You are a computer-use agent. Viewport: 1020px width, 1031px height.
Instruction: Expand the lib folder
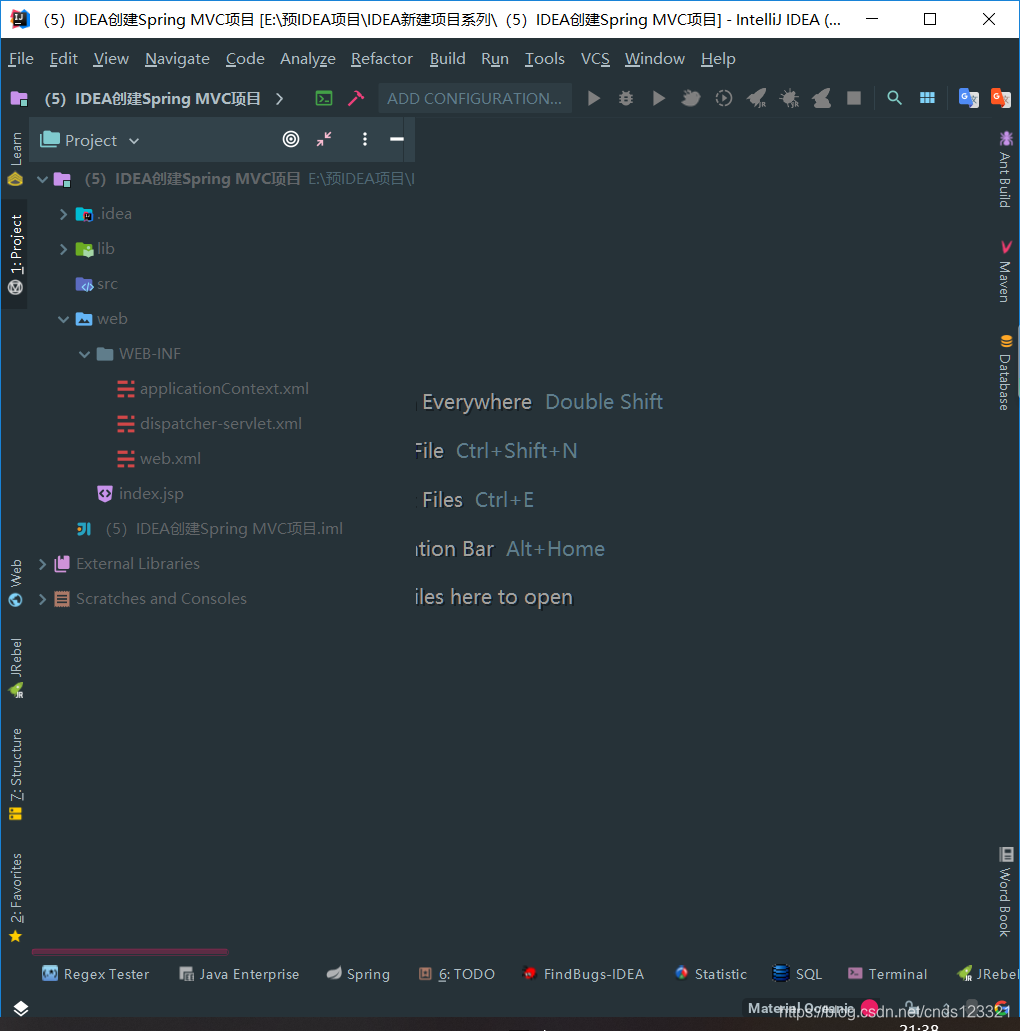[63, 249]
